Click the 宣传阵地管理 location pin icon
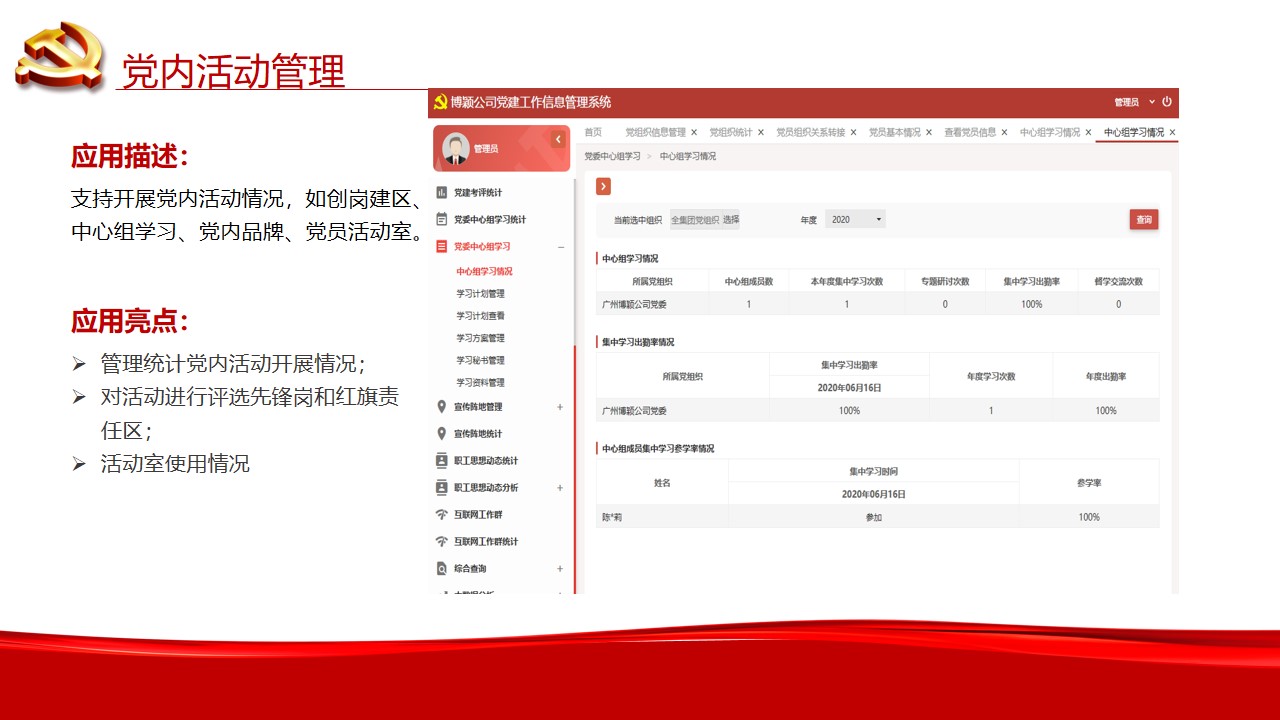Image resolution: width=1280 pixels, height=720 pixels. pos(442,407)
